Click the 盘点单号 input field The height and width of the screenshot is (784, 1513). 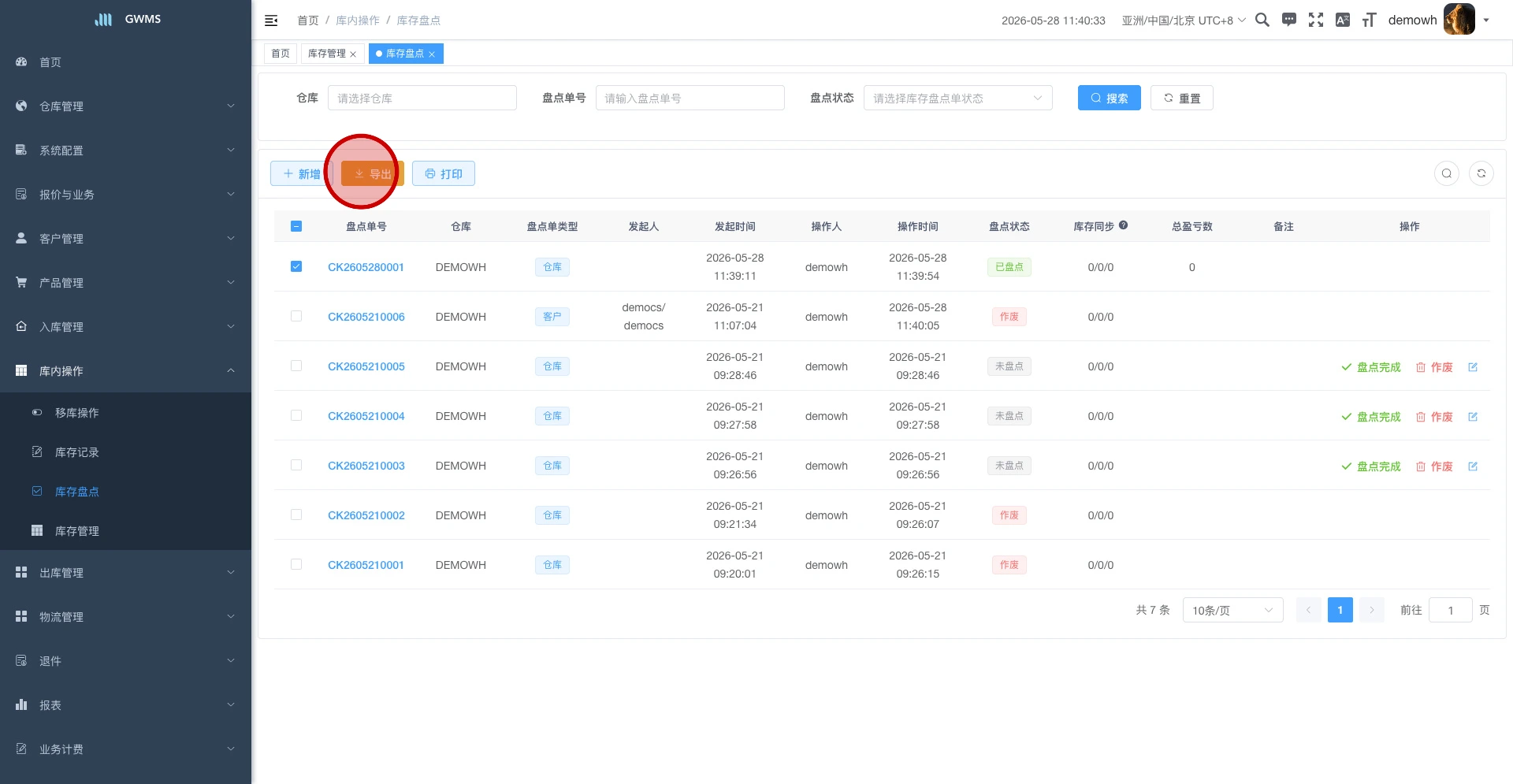click(690, 98)
